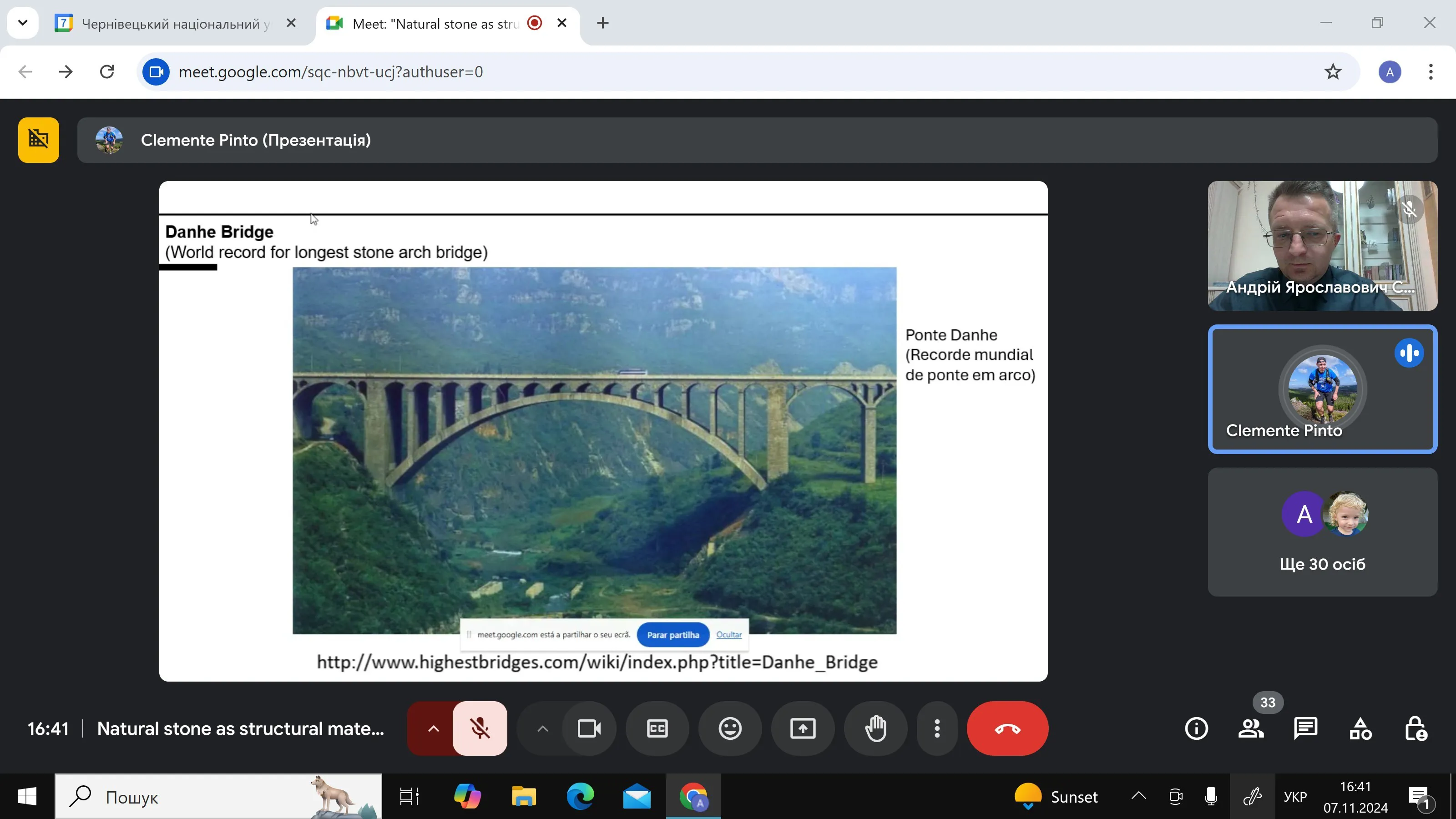Viewport: 1456px width, 819px height.
Task: Open the host controls lock icon
Action: point(1416,728)
